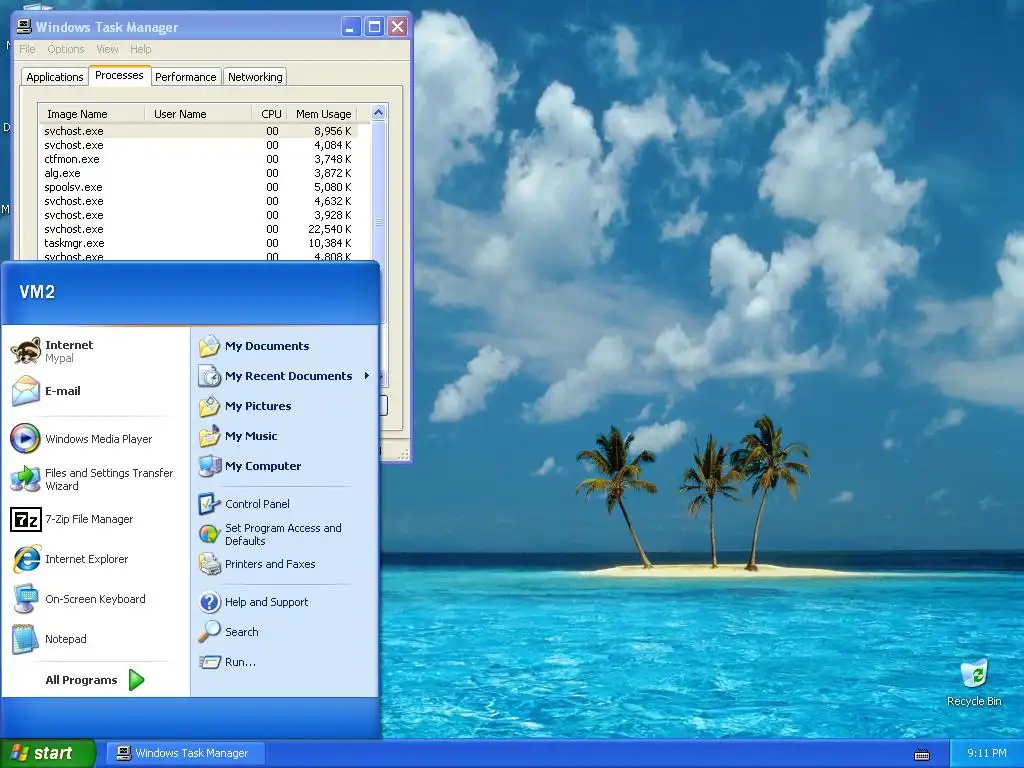Sort processes by CPU column

pyautogui.click(x=269, y=114)
